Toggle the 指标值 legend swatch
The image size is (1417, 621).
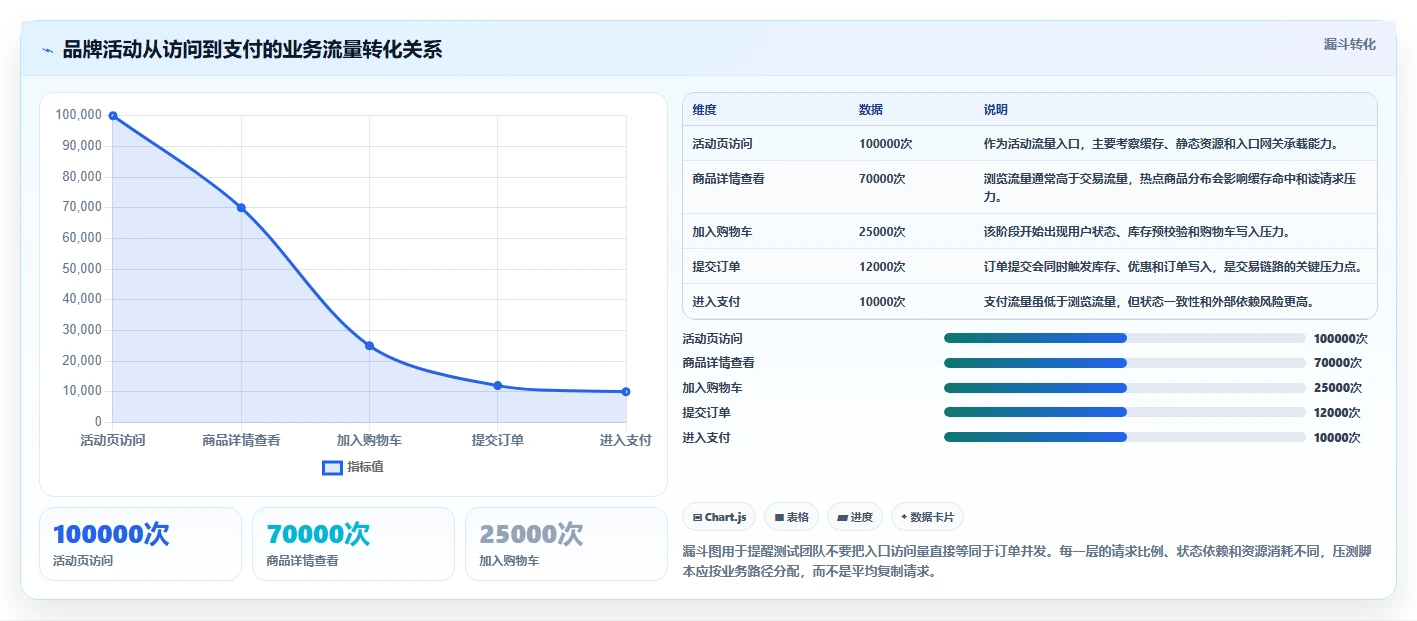coord(332,467)
